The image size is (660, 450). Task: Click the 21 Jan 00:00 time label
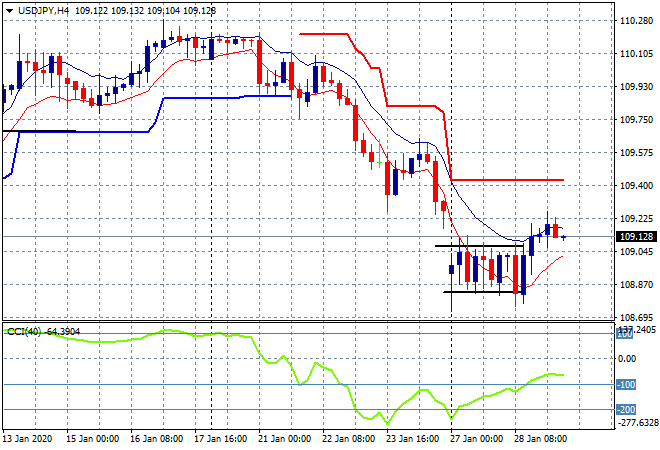285,439
